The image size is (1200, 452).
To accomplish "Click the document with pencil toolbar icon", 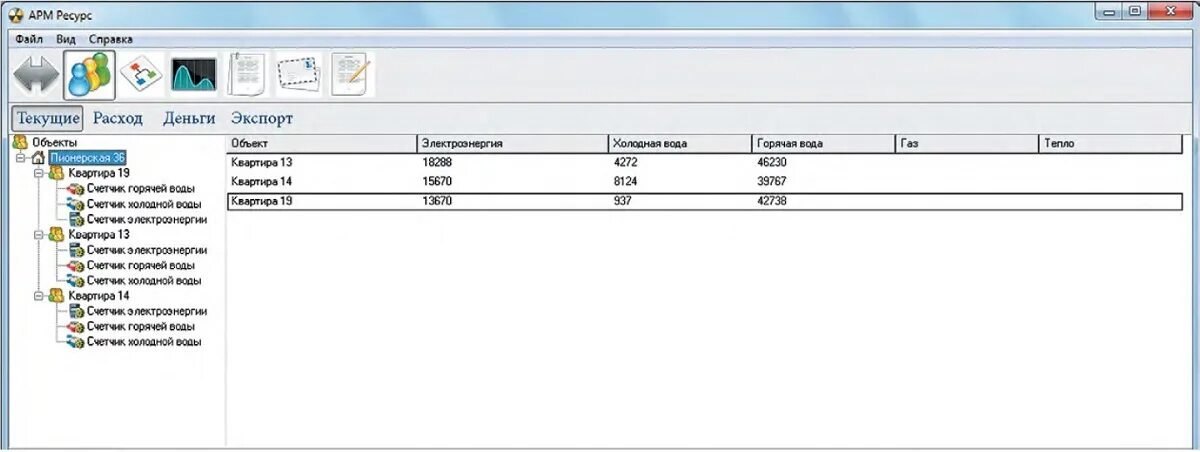I will click(x=351, y=76).
